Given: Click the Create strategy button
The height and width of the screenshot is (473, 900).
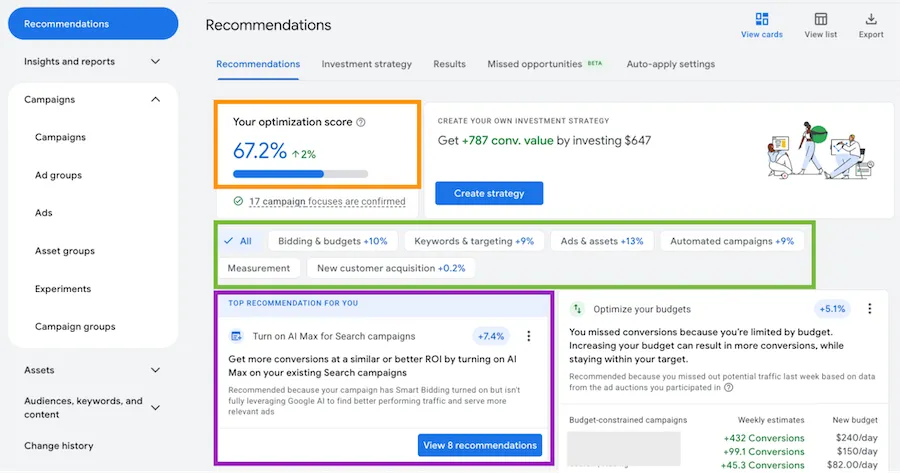Looking at the screenshot, I should [x=489, y=193].
